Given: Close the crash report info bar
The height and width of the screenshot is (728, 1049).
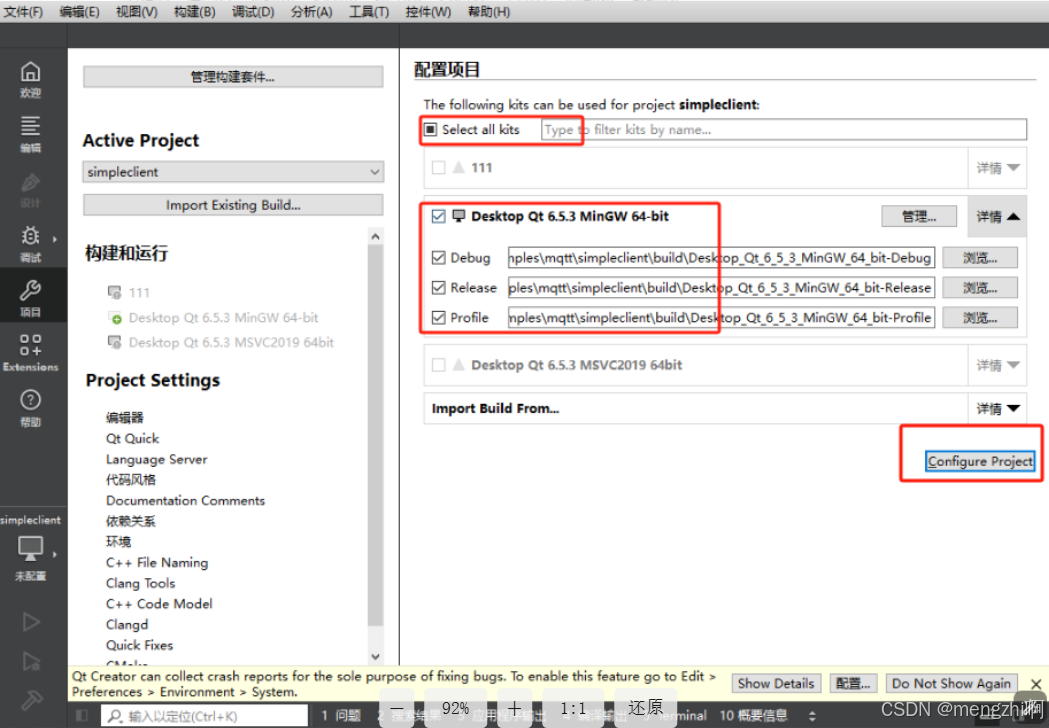Looking at the screenshot, I should pos(1036,684).
